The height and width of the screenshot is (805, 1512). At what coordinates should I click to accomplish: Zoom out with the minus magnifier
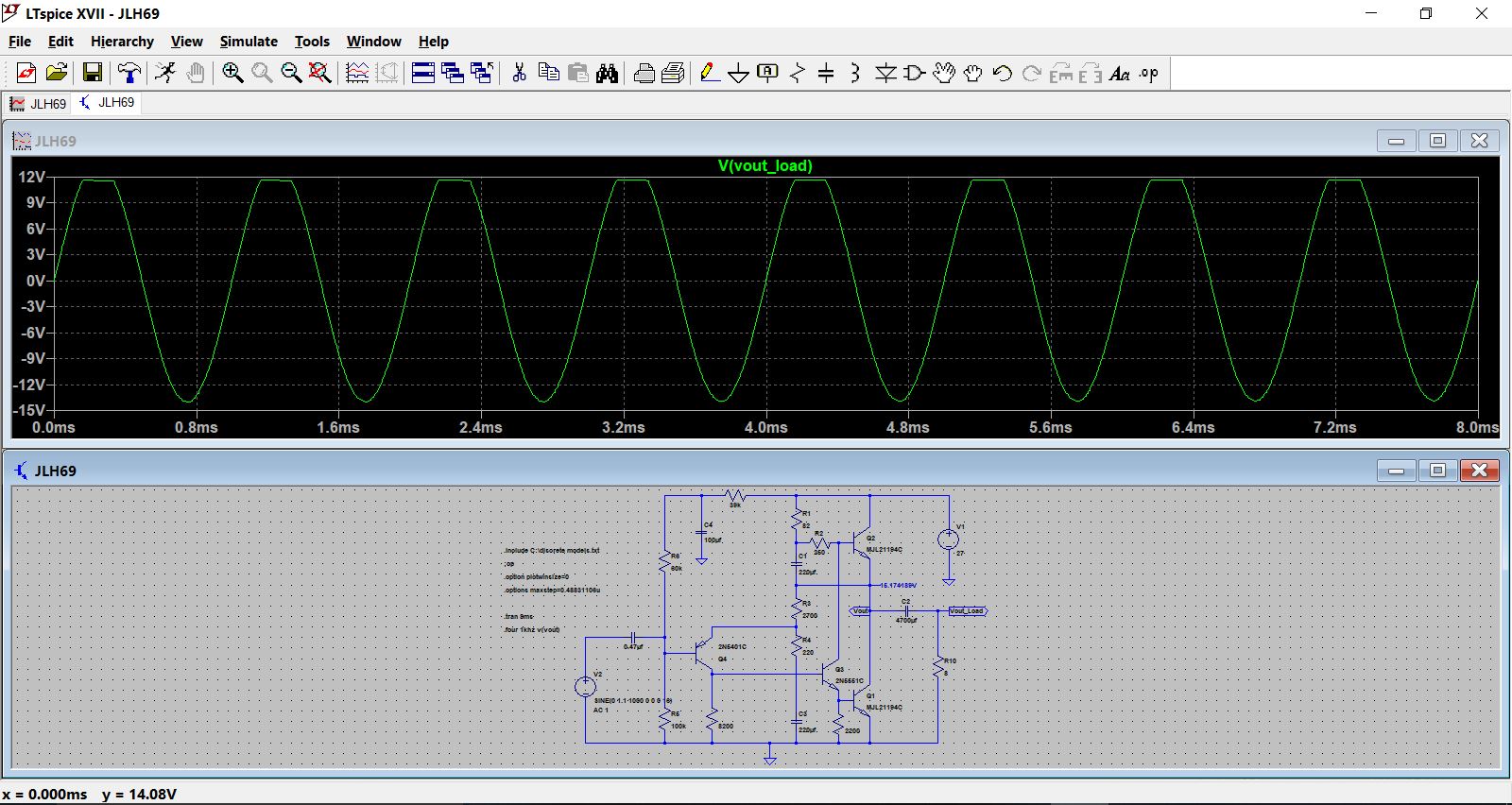pos(291,73)
